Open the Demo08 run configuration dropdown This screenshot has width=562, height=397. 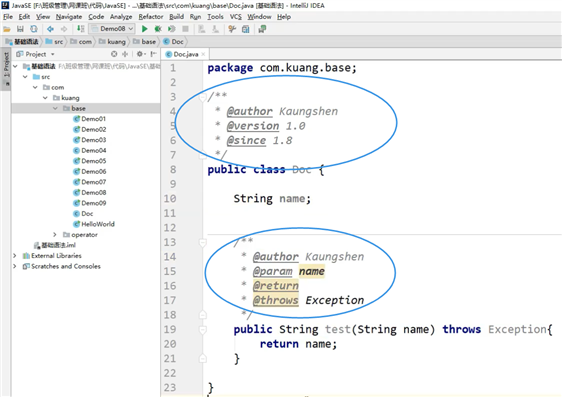pos(112,29)
